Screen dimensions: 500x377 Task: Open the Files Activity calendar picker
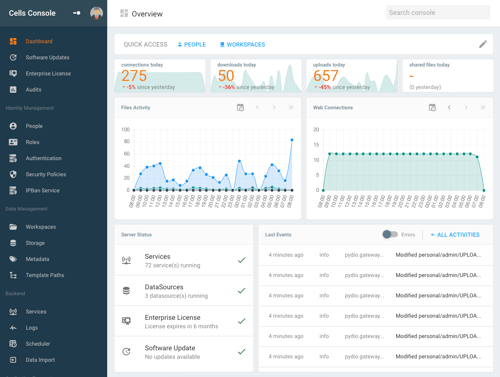coord(240,107)
